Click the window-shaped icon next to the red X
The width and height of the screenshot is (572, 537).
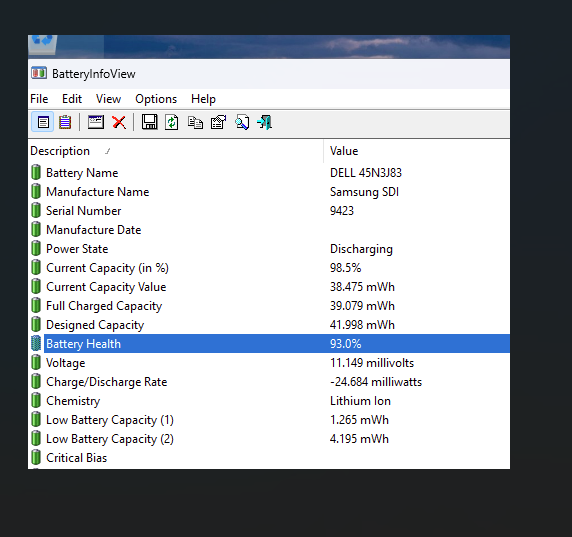pyautogui.click(x=96, y=122)
